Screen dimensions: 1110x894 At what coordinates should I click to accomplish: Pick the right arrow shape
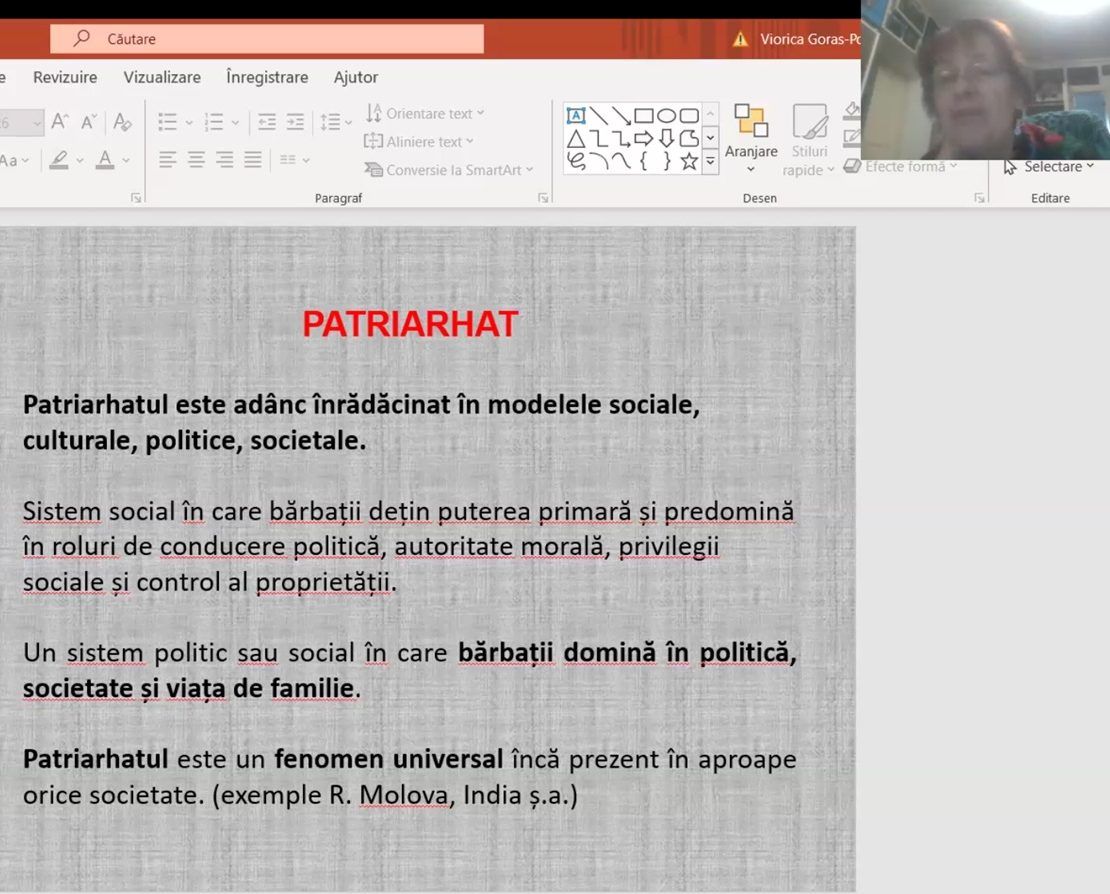tap(643, 138)
